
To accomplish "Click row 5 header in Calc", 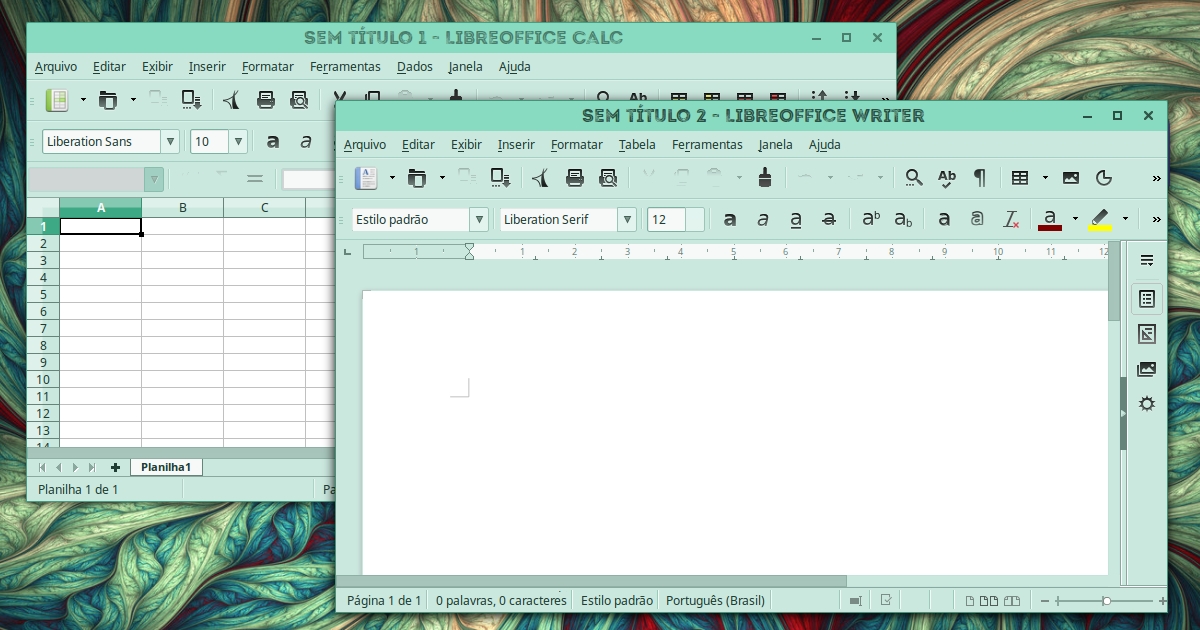I will tap(43, 294).
